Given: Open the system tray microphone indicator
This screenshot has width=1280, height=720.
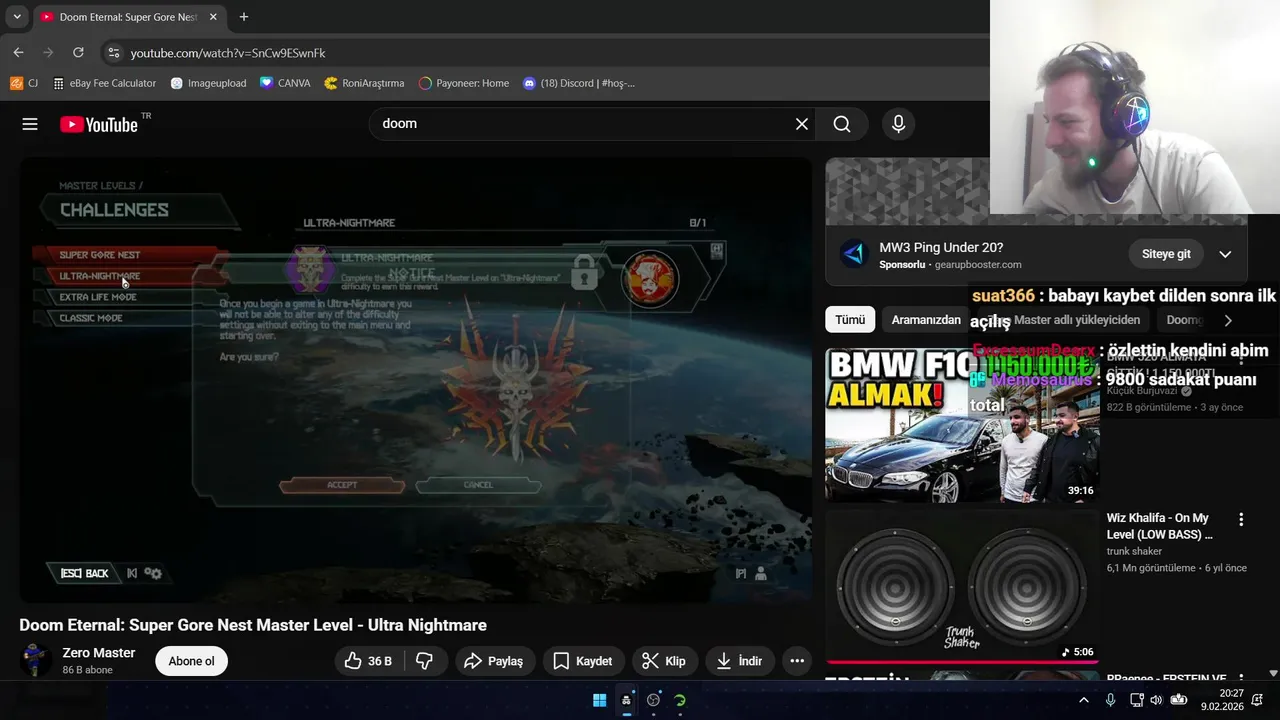Looking at the screenshot, I should [1110, 700].
